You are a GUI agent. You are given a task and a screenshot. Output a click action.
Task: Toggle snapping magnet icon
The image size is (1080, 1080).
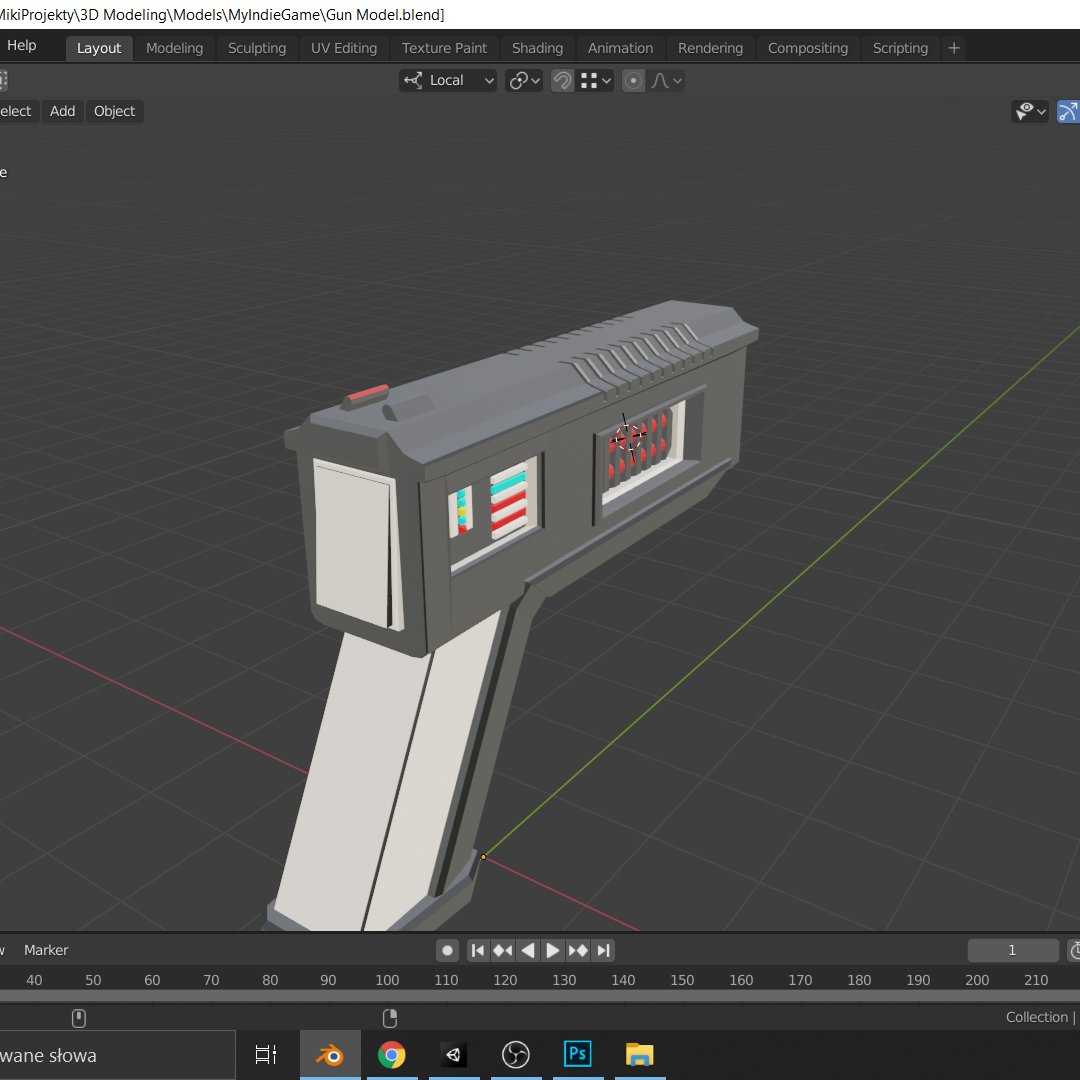click(x=562, y=81)
